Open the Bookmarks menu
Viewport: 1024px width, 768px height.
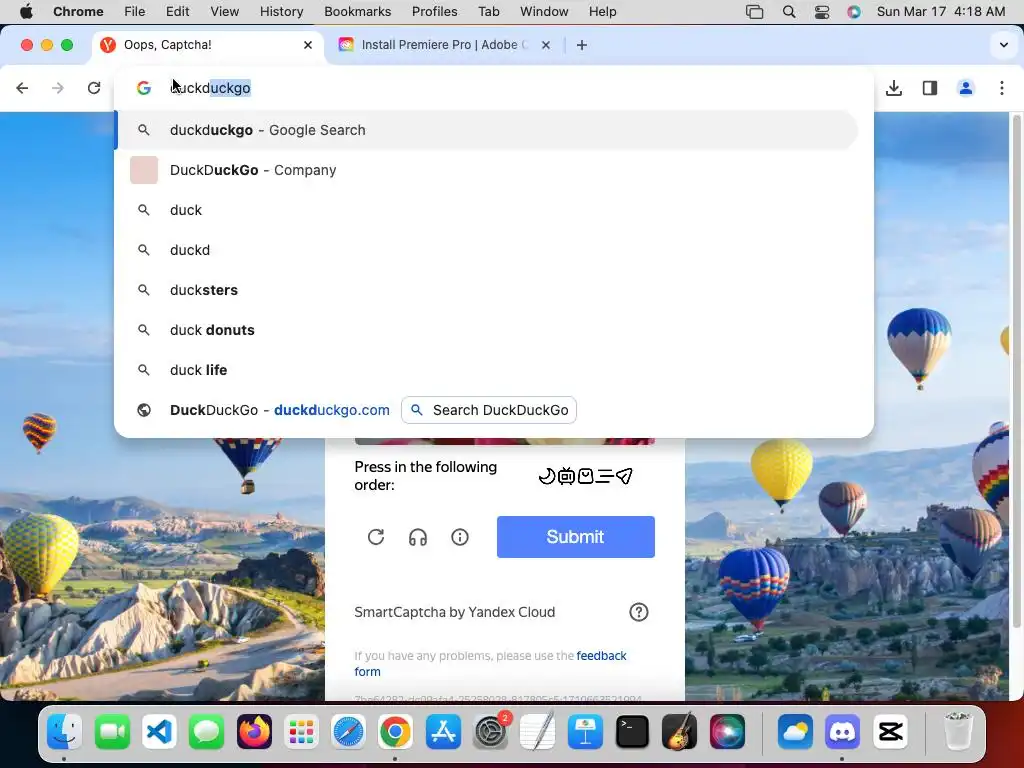[x=357, y=12]
